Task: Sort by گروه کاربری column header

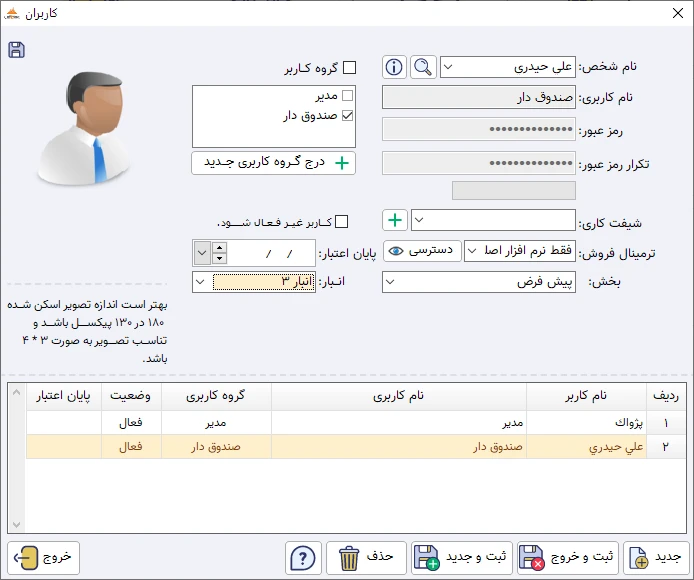Action: [216, 396]
